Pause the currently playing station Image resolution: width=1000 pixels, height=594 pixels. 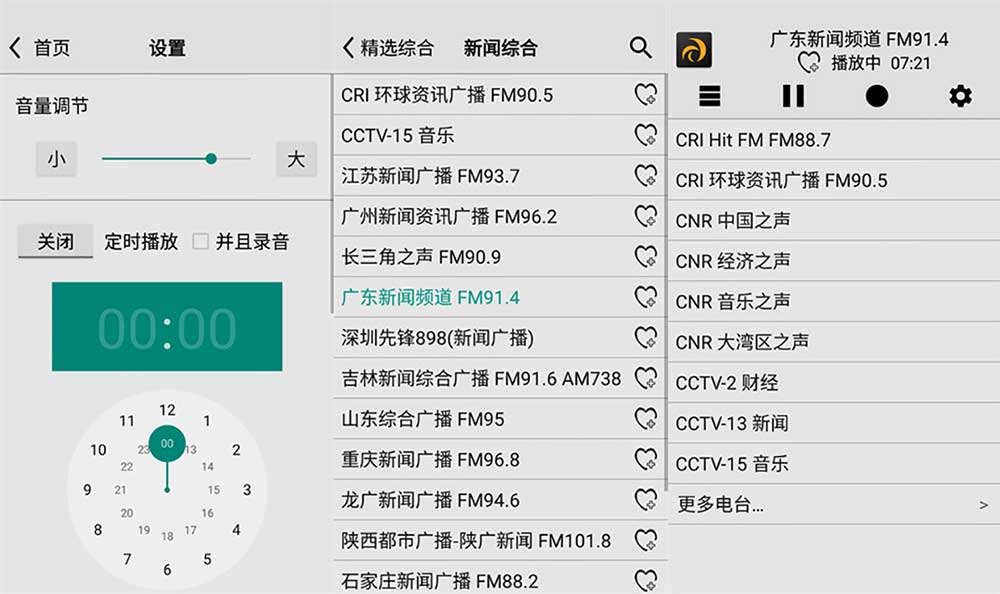coord(793,96)
